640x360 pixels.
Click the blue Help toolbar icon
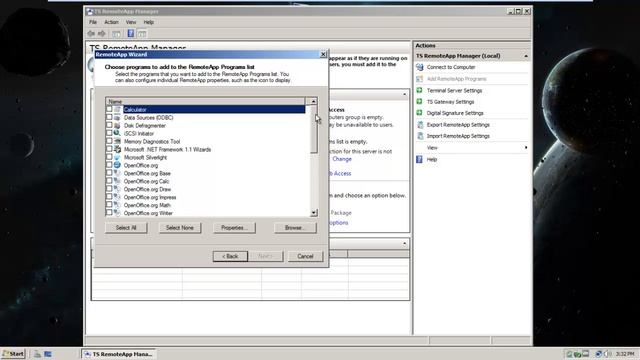131,33
